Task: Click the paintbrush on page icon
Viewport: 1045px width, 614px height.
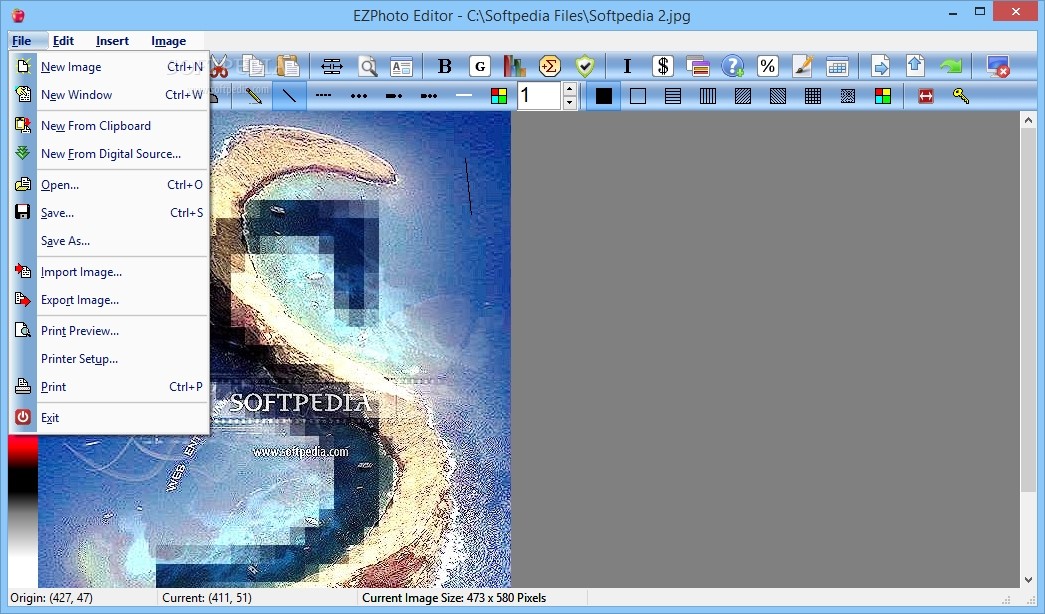Action: point(802,66)
